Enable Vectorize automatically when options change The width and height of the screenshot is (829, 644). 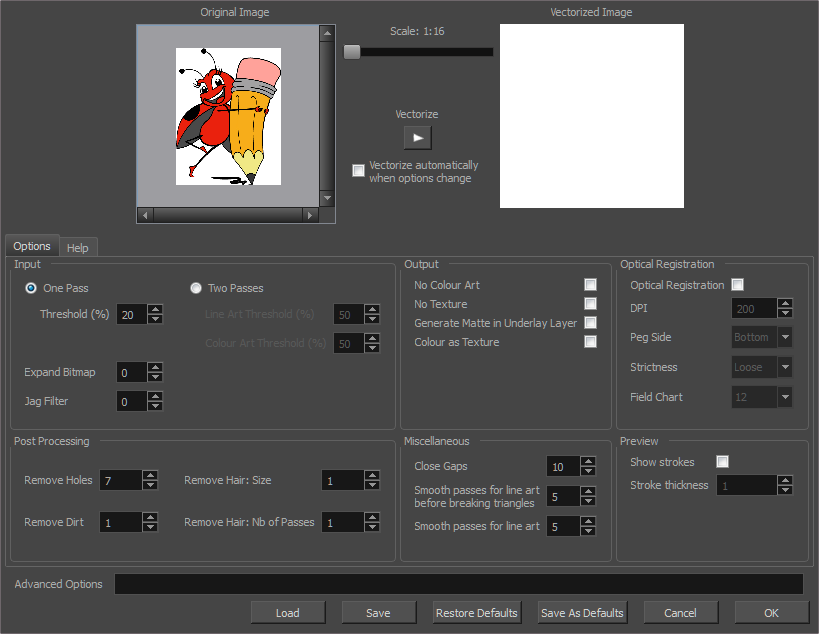point(358,171)
